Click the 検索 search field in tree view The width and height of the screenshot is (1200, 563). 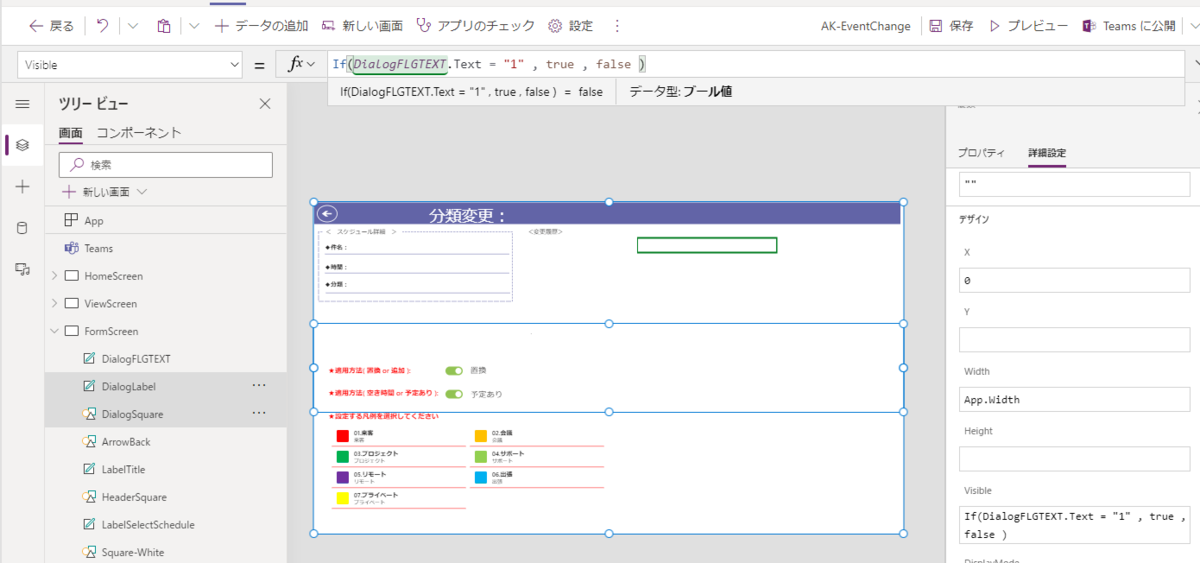165,165
